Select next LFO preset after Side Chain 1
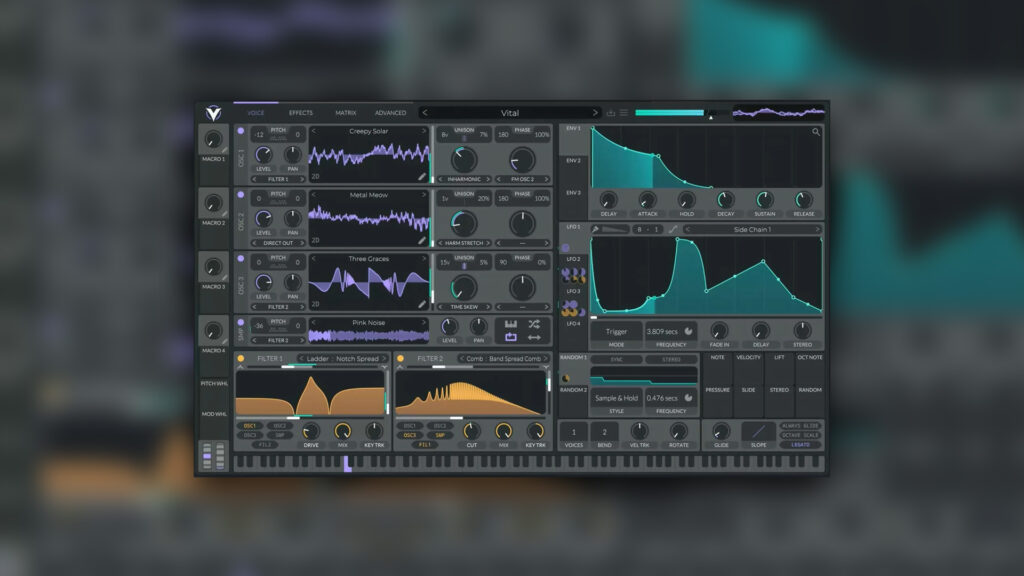The width and height of the screenshot is (1024, 576). click(x=817, y=229)
